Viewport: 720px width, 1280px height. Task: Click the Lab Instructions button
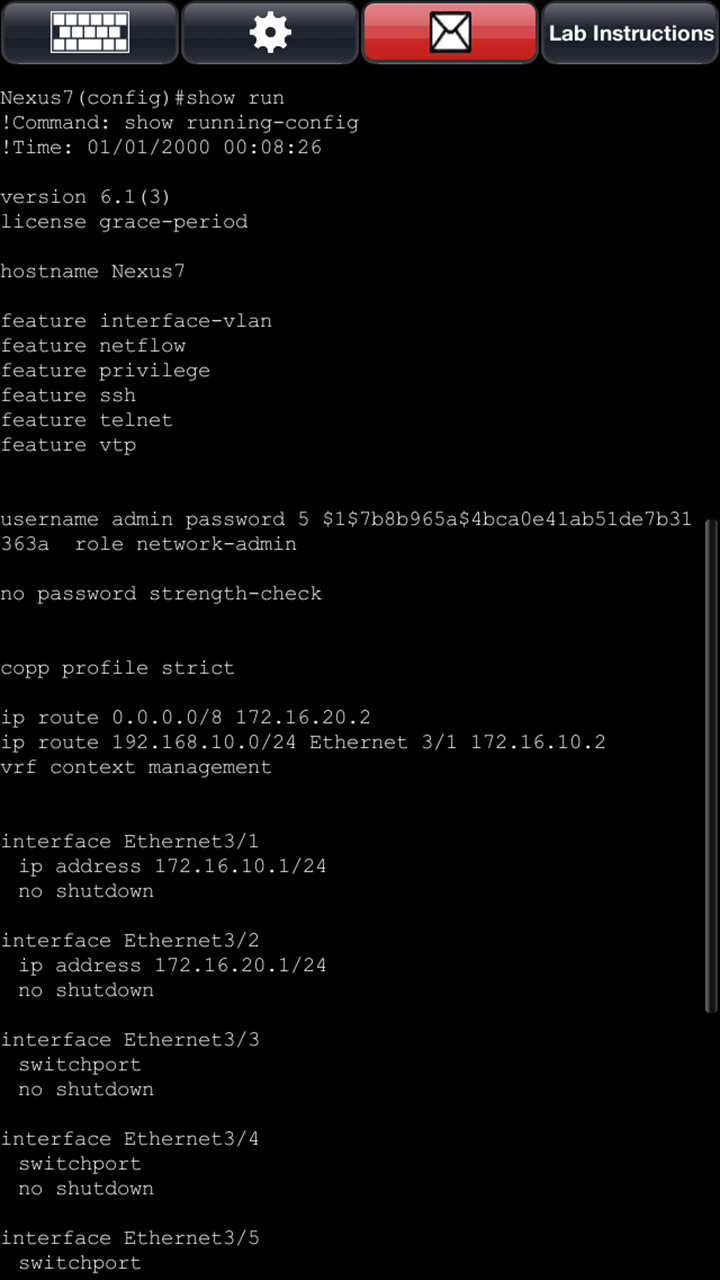click(x=629, y=32)
